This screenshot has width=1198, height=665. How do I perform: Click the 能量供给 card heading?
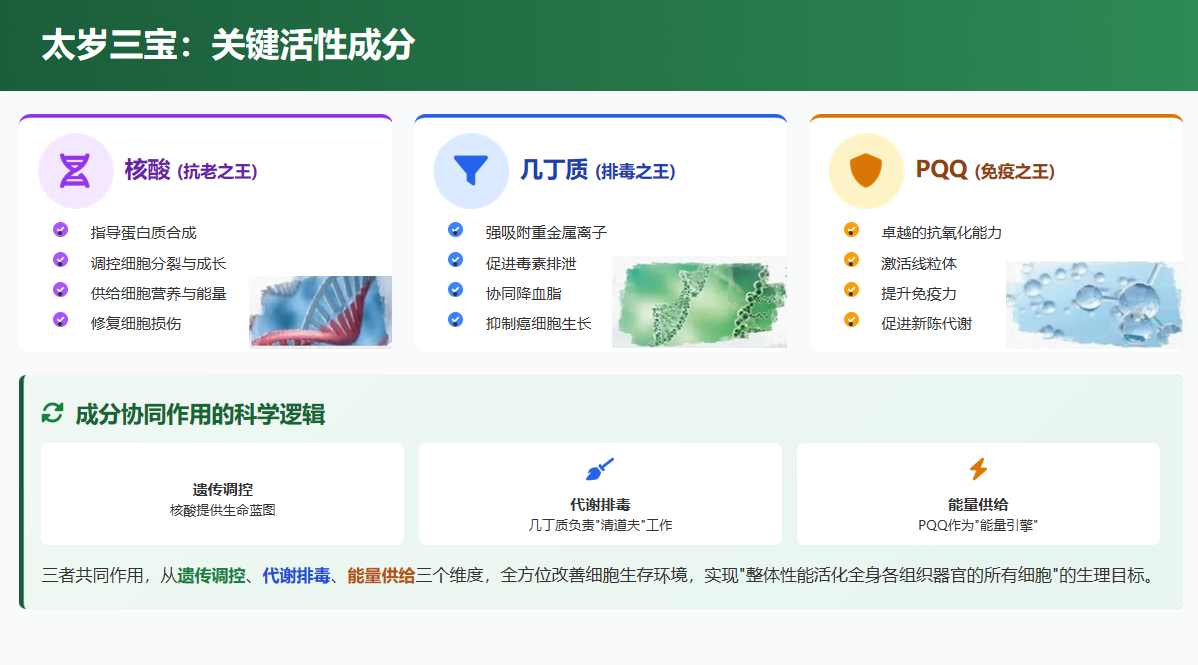click(978, 504)
